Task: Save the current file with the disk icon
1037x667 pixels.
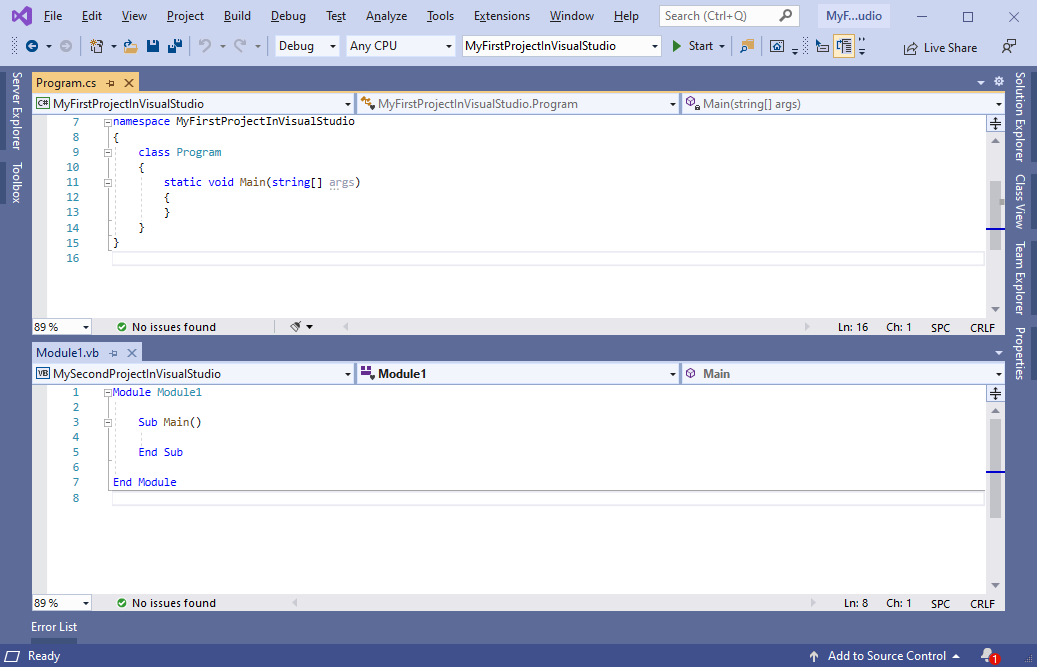Action: 153,46
